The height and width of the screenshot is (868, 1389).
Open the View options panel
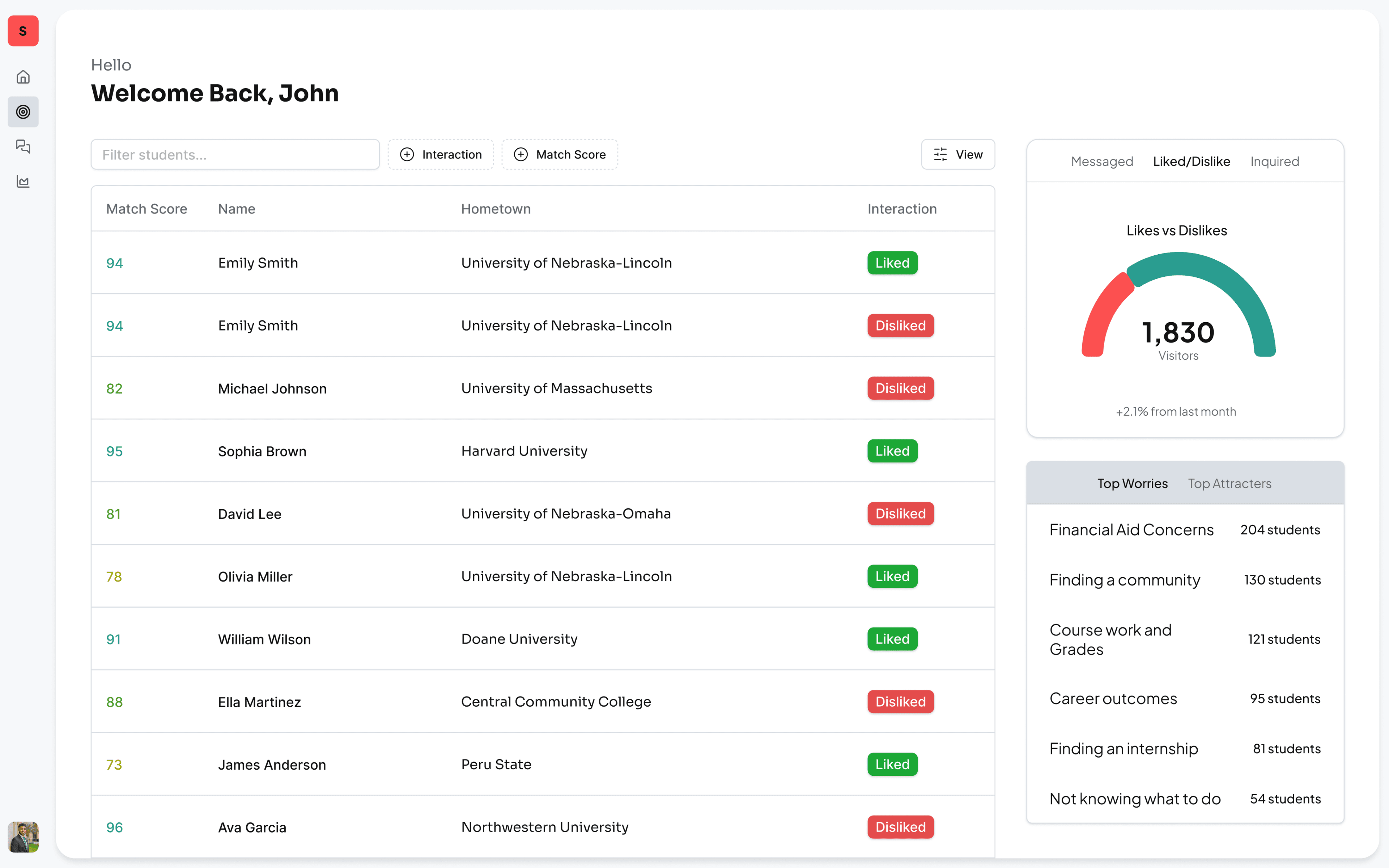tap(957, 154)
